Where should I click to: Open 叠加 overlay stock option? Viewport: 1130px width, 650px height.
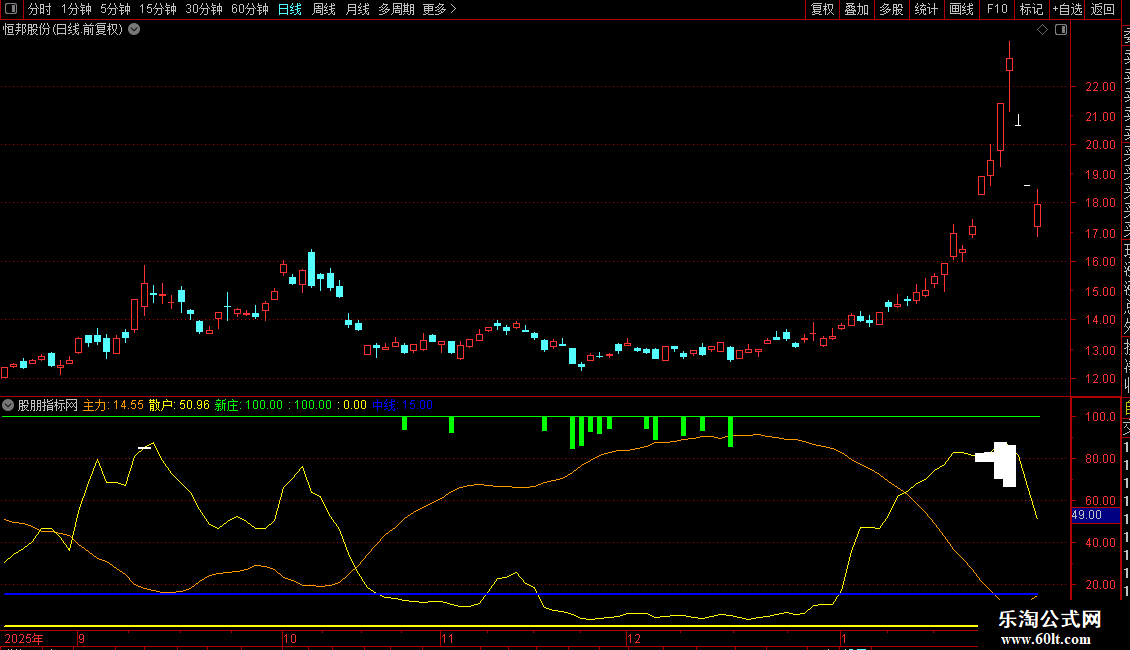(856, 9)
